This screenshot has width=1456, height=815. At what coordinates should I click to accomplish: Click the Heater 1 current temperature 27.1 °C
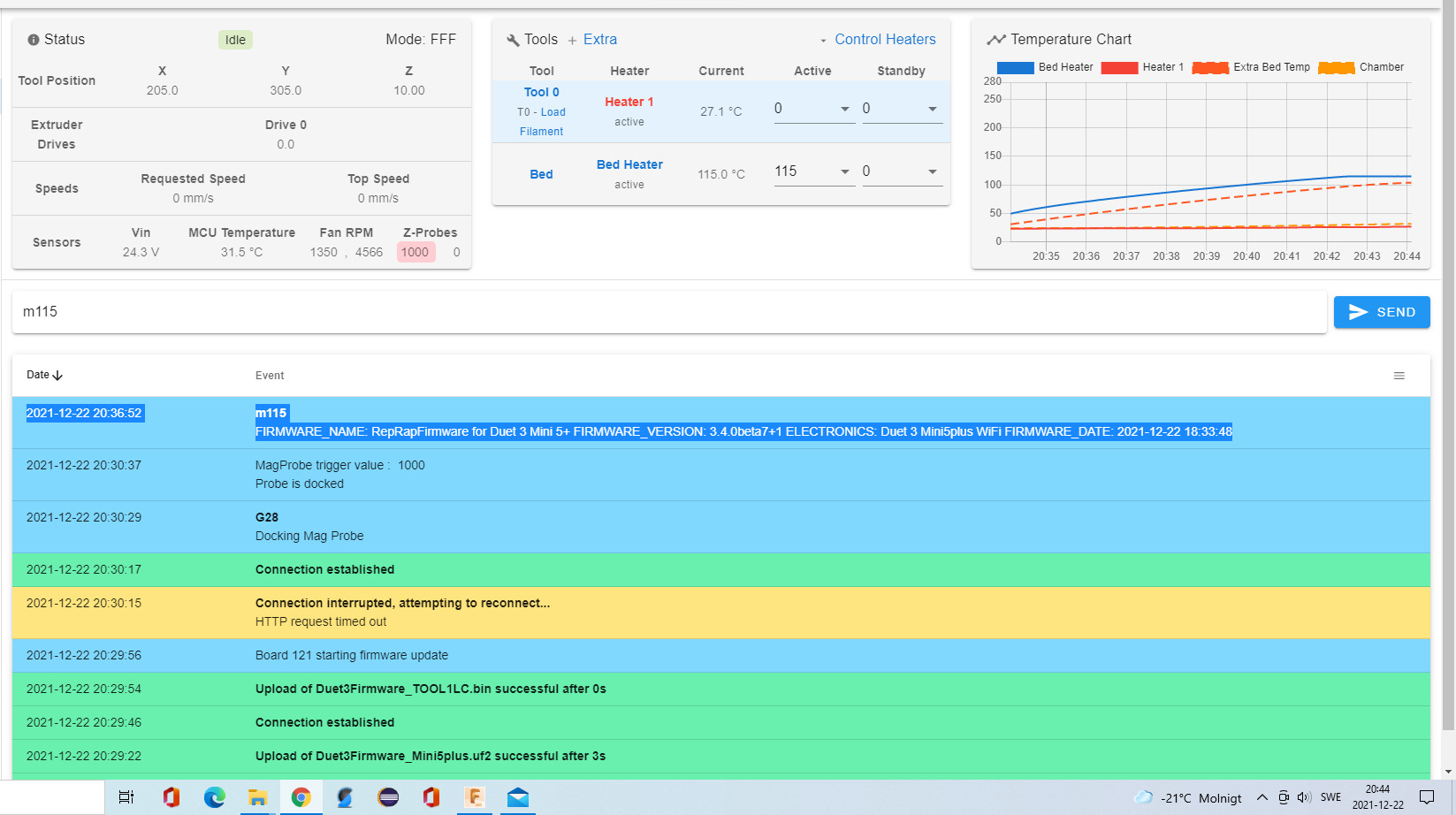[721, 111]
